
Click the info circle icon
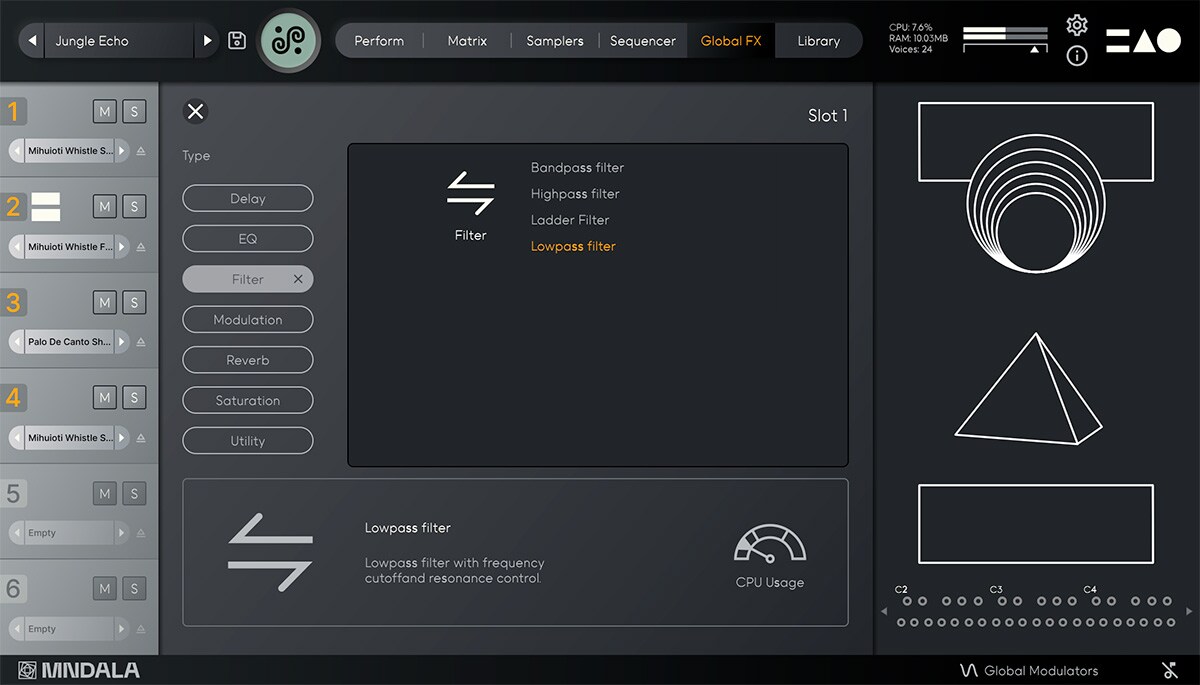click(x=1076, y=56)
